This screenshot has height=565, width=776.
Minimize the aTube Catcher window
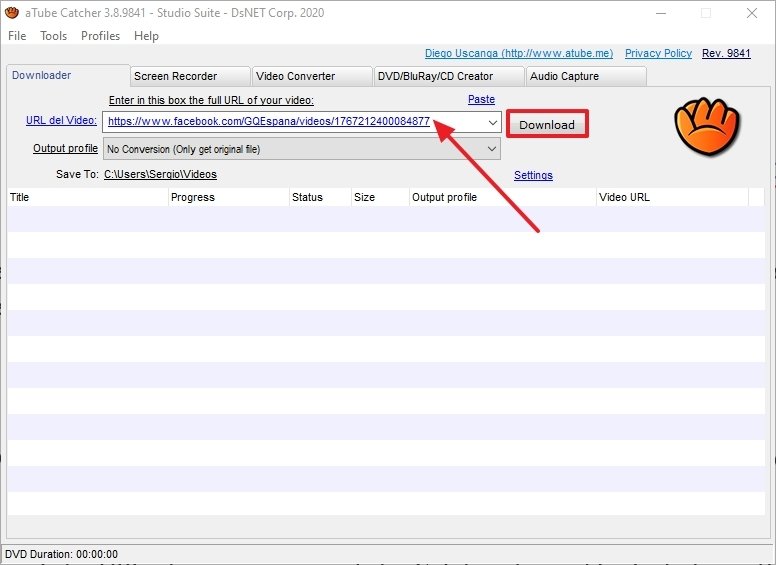[x=661, y=13]
